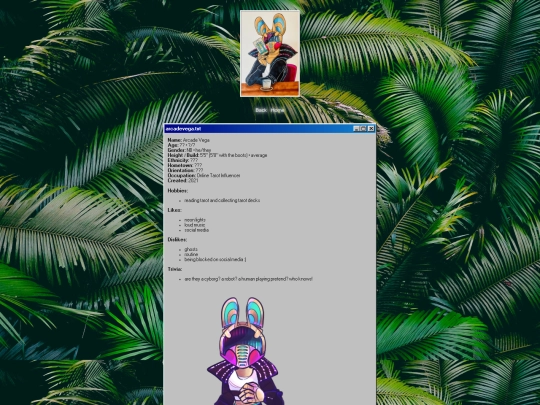Maximize the arcadevega.txt window

363,128
